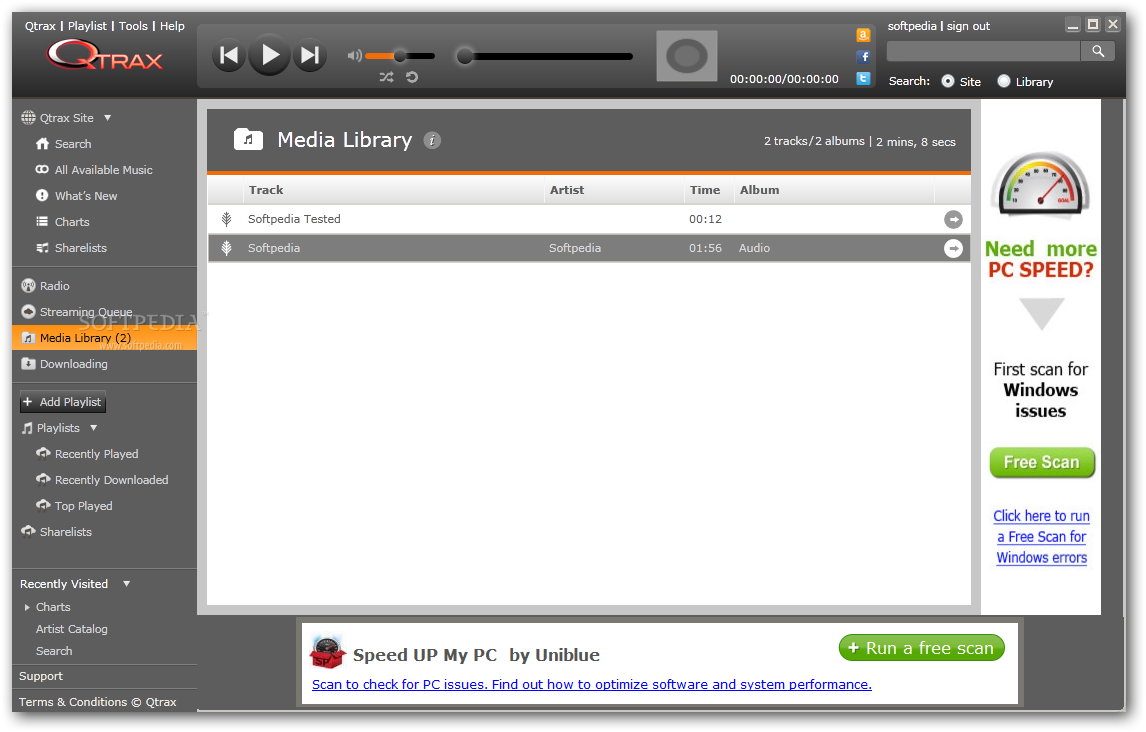Focus the top search input field
This screenshot has height=732, width=1146.
pos(983,51)
